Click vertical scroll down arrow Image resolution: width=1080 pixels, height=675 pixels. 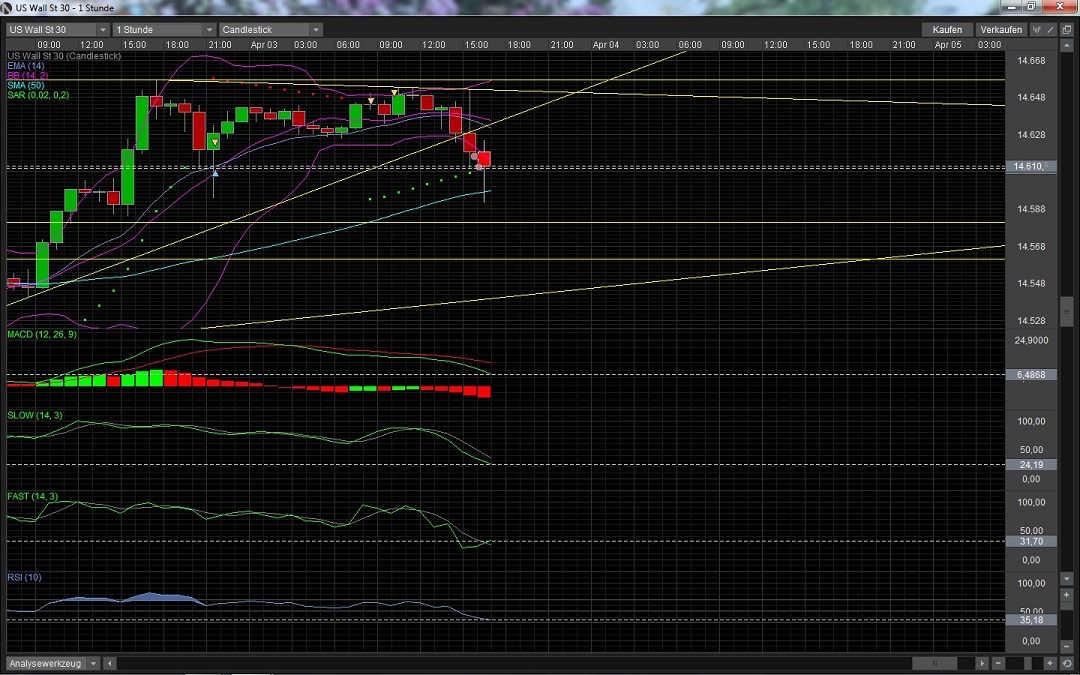[1067, 579]
